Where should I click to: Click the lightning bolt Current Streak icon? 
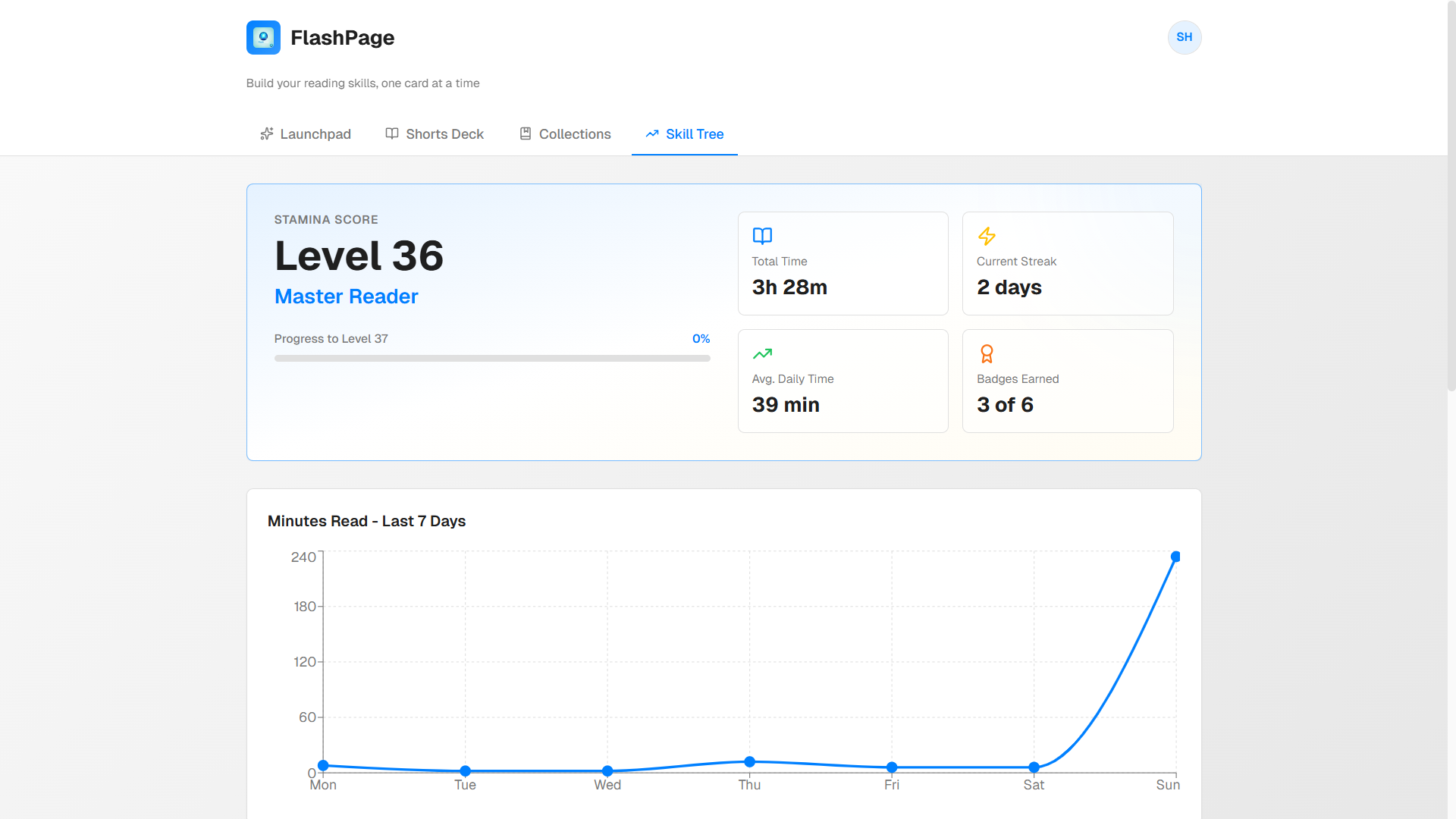point(987,236)
